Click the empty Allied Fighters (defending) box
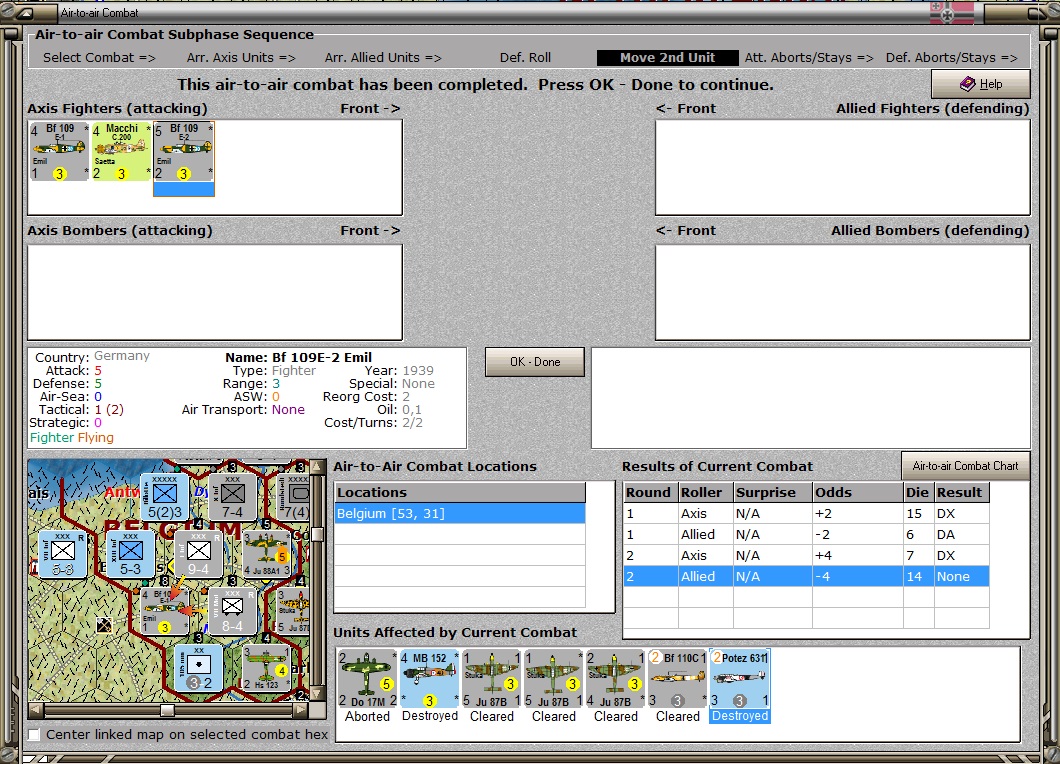This screenshot has height=764, width=1060. point(842,168)
